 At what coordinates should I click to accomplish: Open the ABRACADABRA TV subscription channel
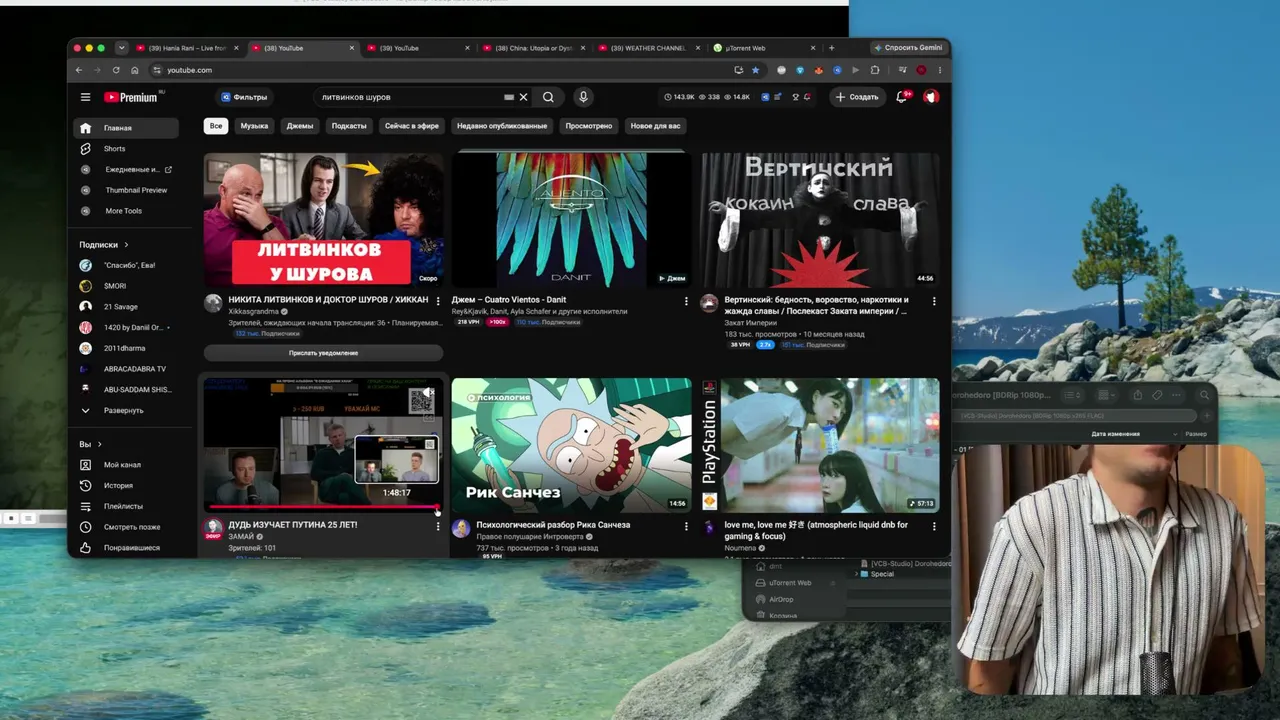(x=126, y=369)
